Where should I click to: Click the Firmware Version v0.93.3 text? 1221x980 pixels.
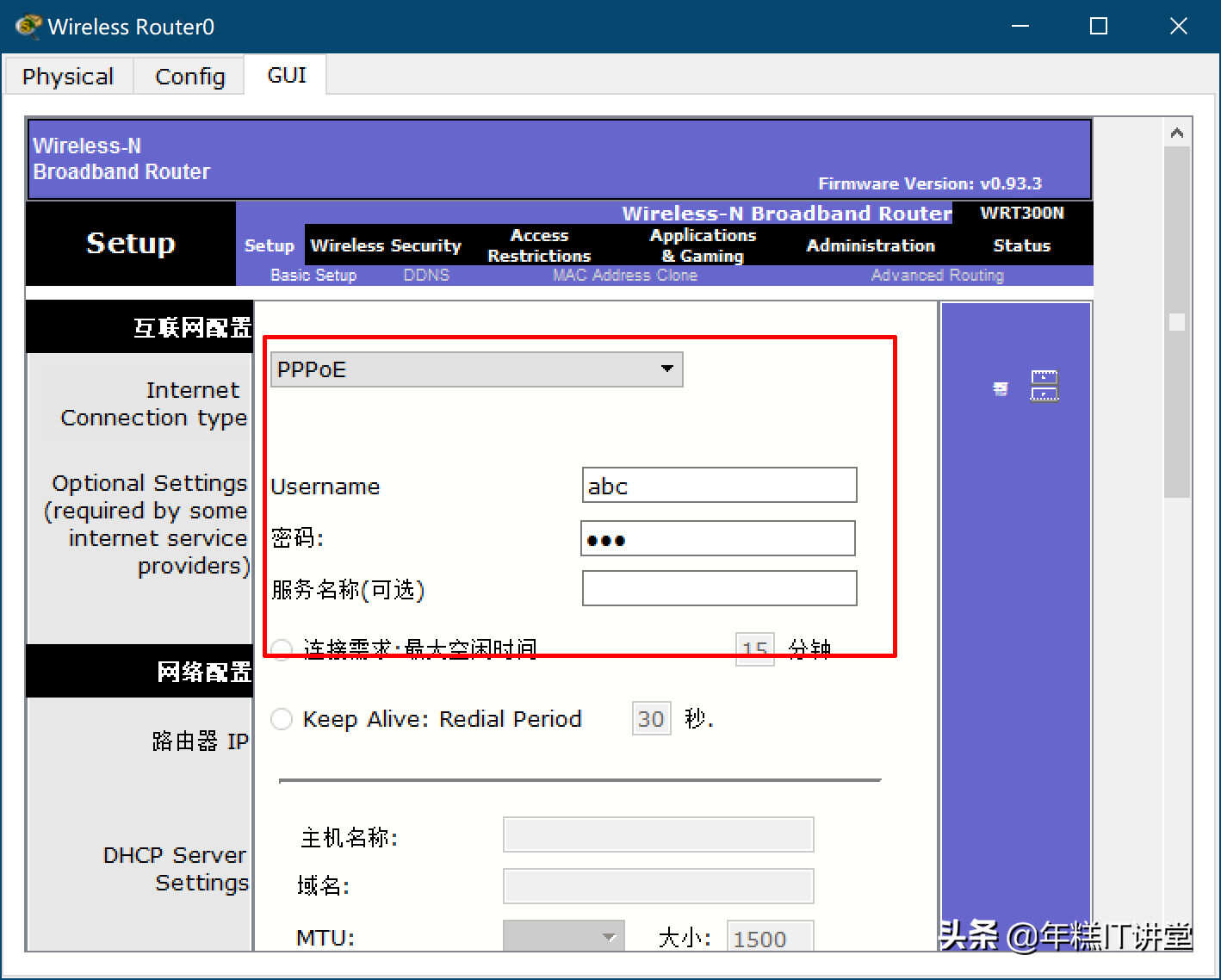[x=930, y=183]
